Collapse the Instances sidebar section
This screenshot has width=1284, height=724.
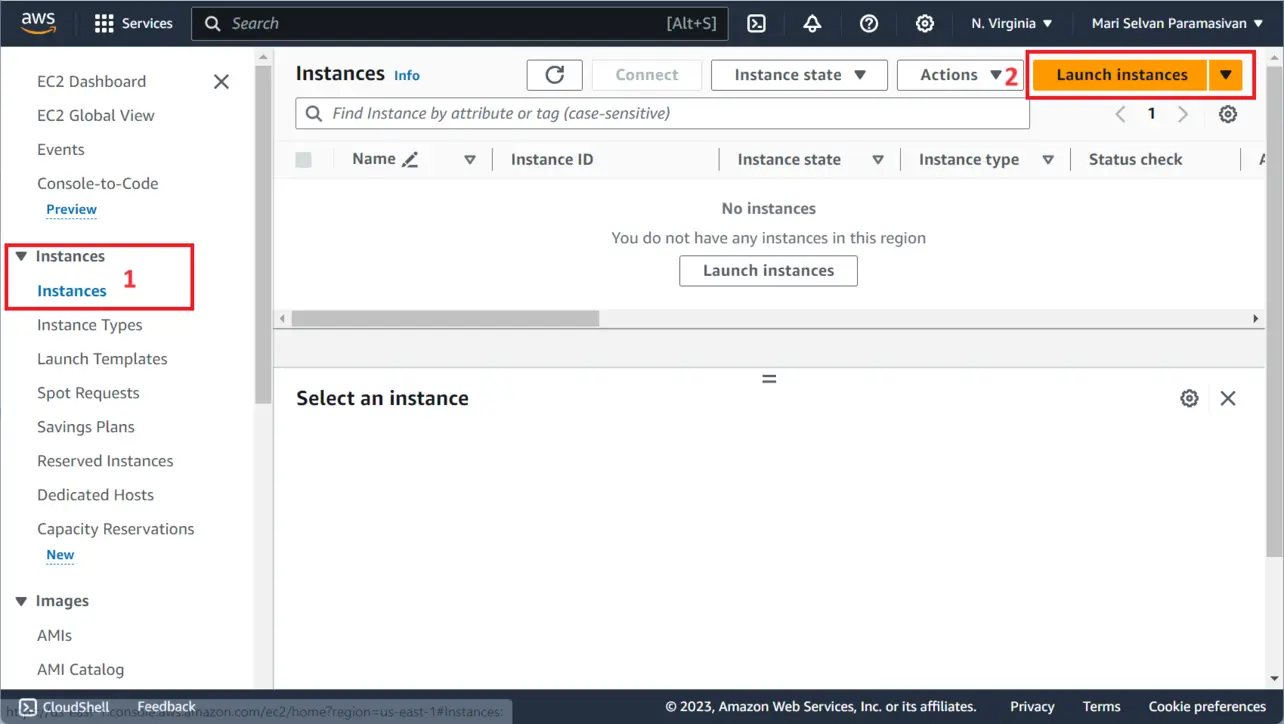coord(21,257)
